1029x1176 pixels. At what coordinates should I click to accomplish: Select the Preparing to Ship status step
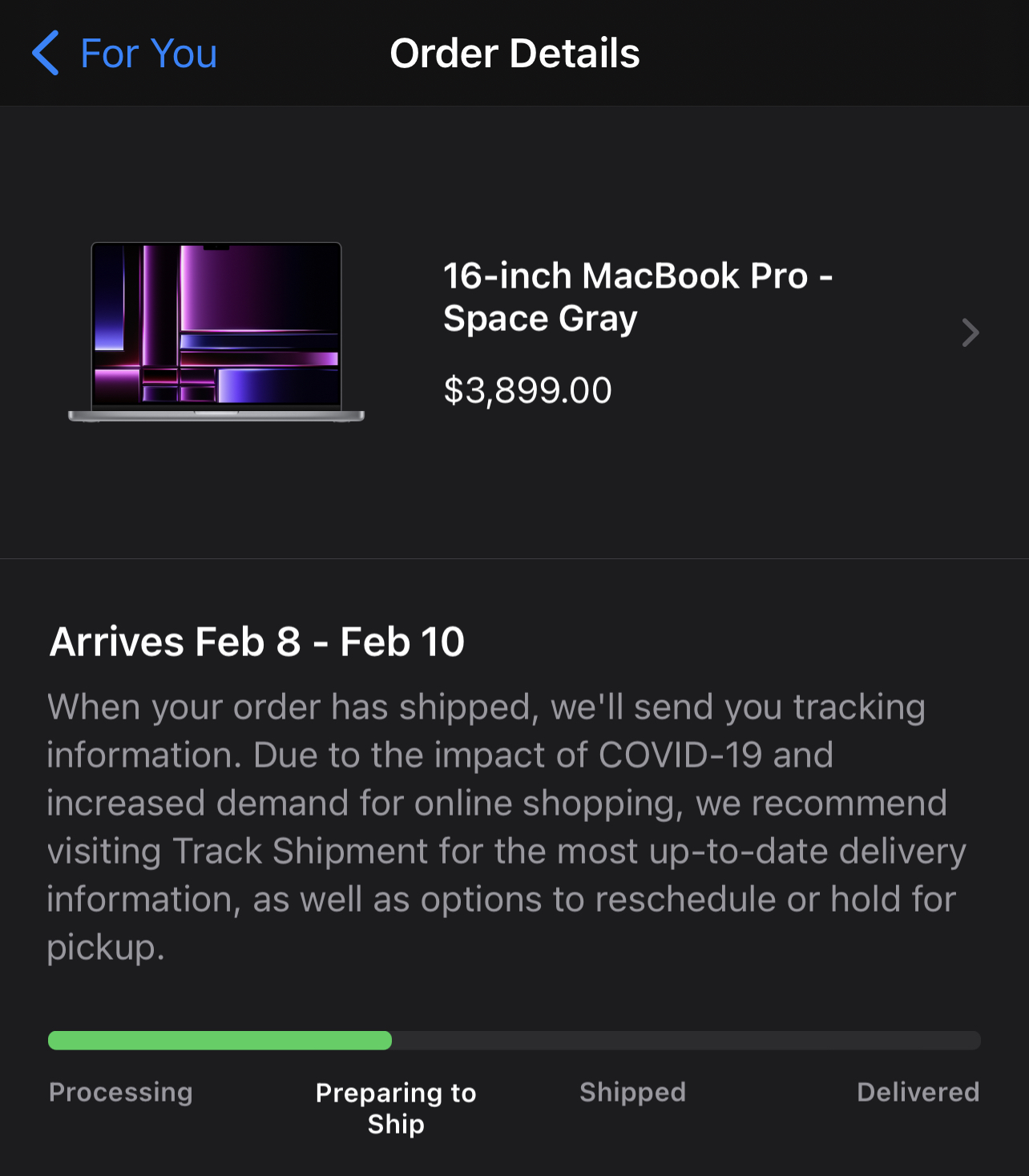[396, 1108]
